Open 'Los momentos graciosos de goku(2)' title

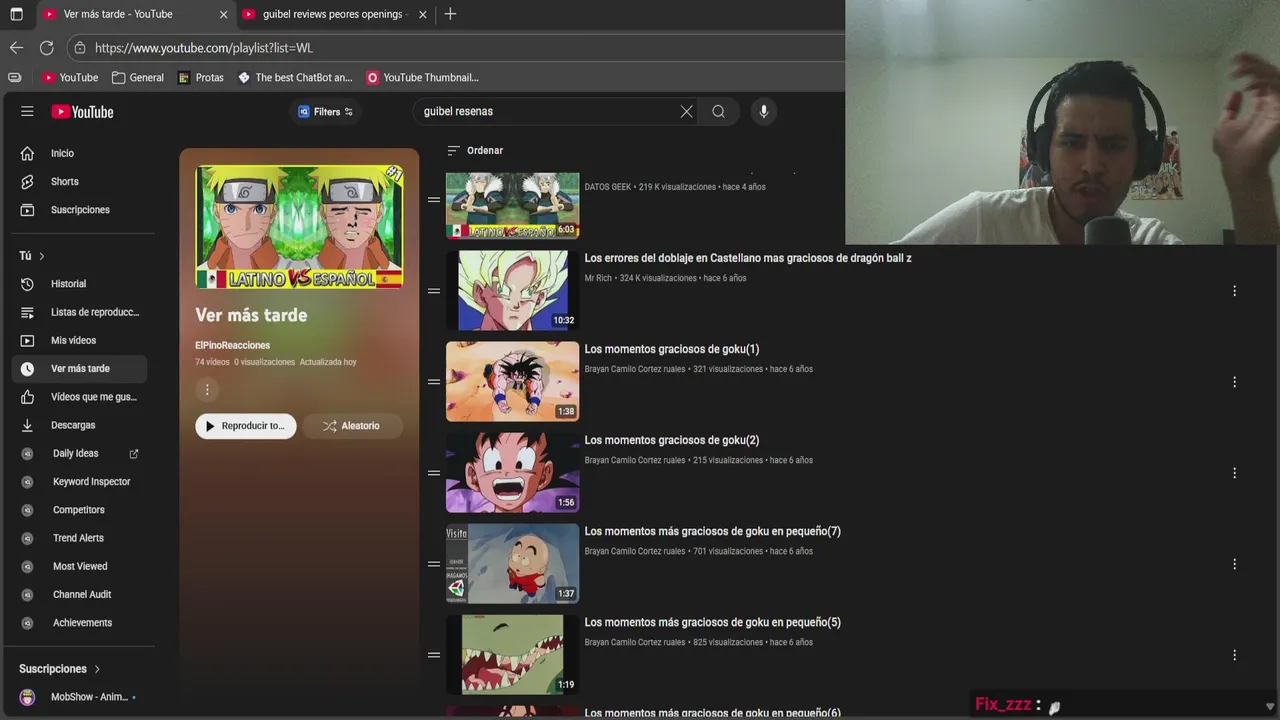[672, 440]
